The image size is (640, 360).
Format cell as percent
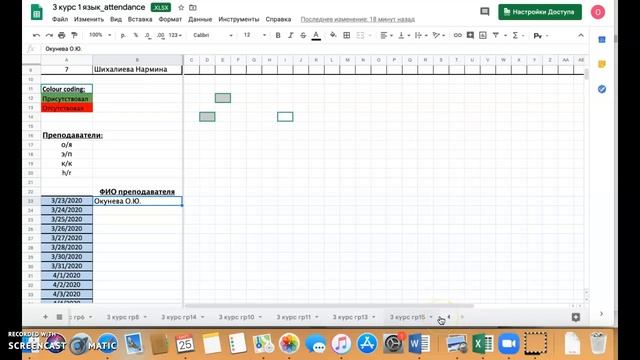point(136,36)
